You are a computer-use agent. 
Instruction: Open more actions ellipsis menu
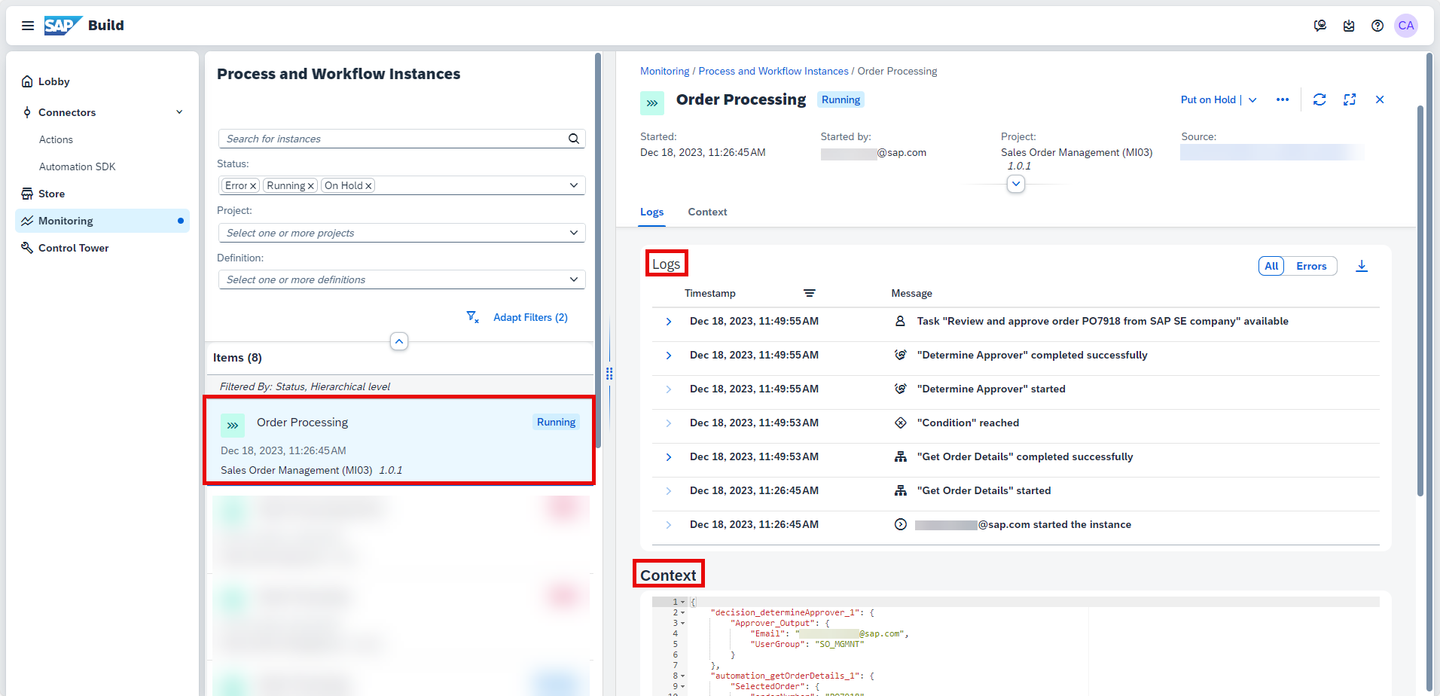tap(1282, 100)
